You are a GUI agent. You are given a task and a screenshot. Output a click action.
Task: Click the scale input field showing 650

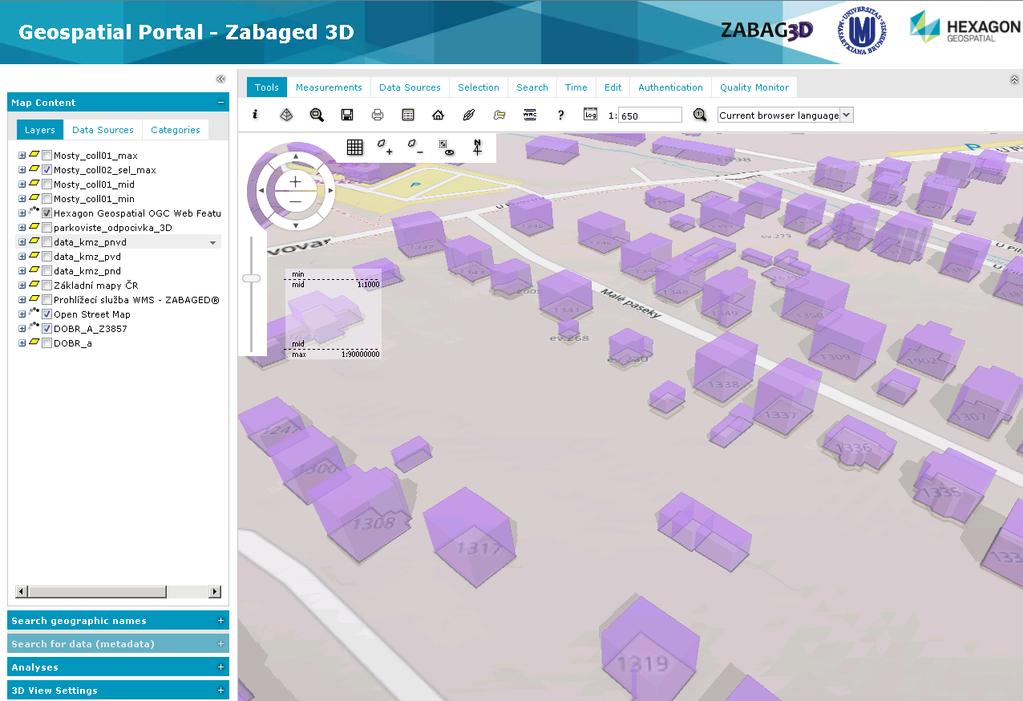tap(650, 116)
